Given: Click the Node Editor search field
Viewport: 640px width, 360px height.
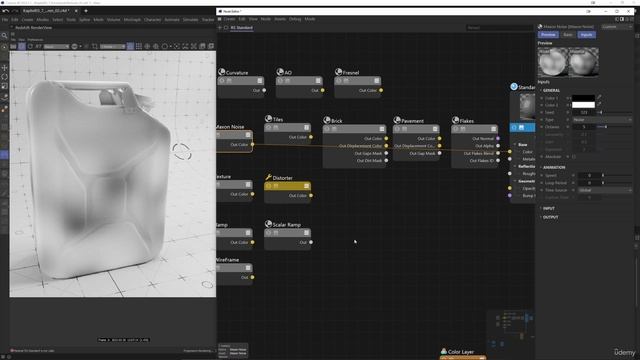Looking at the screenshot, I should 499,28.
